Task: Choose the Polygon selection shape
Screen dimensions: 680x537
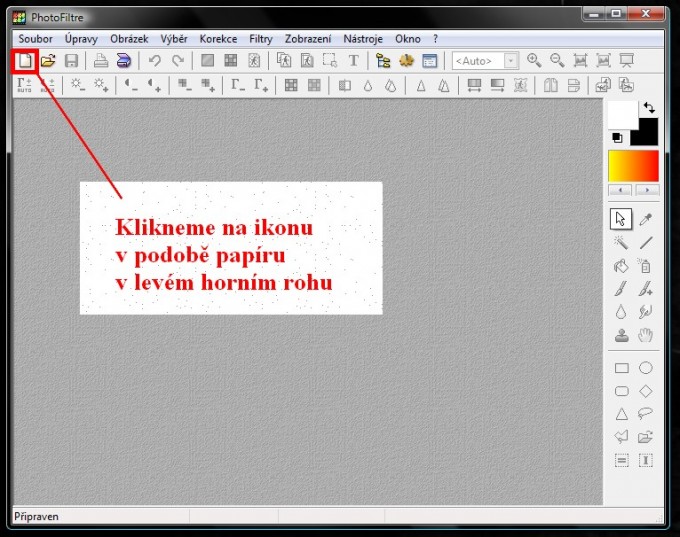Action: coord(621,436)
